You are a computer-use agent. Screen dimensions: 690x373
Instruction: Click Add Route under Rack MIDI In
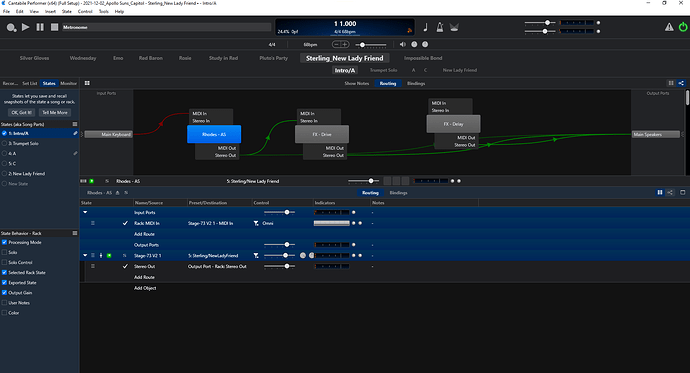[x=144, y=234]
